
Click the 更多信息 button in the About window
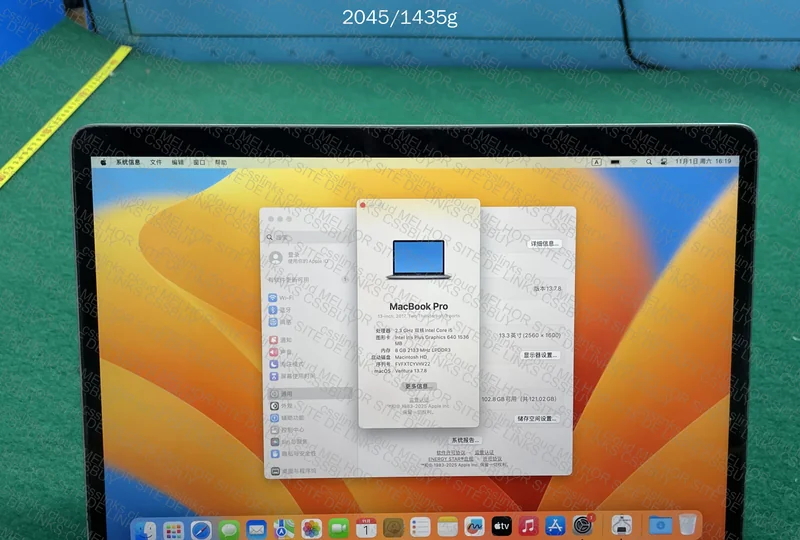coord(418,386)
